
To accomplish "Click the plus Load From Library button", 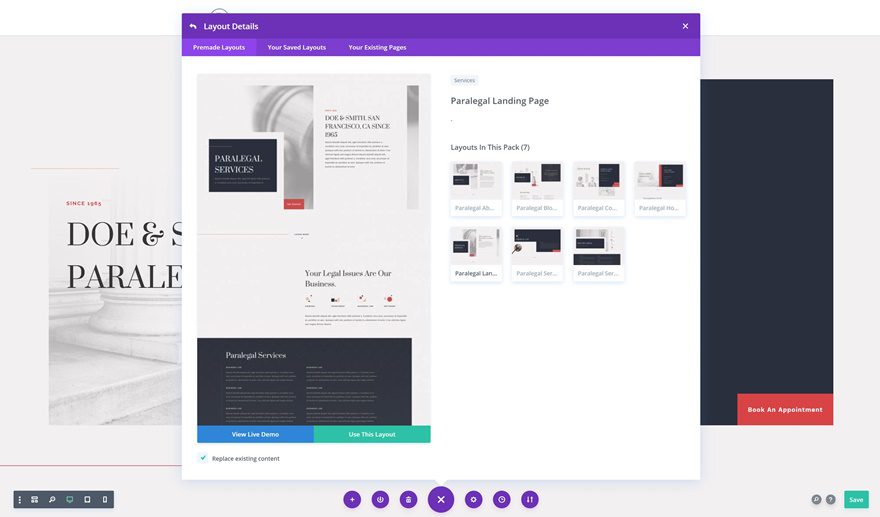I will pyautogui.click(x=352, y=500).
